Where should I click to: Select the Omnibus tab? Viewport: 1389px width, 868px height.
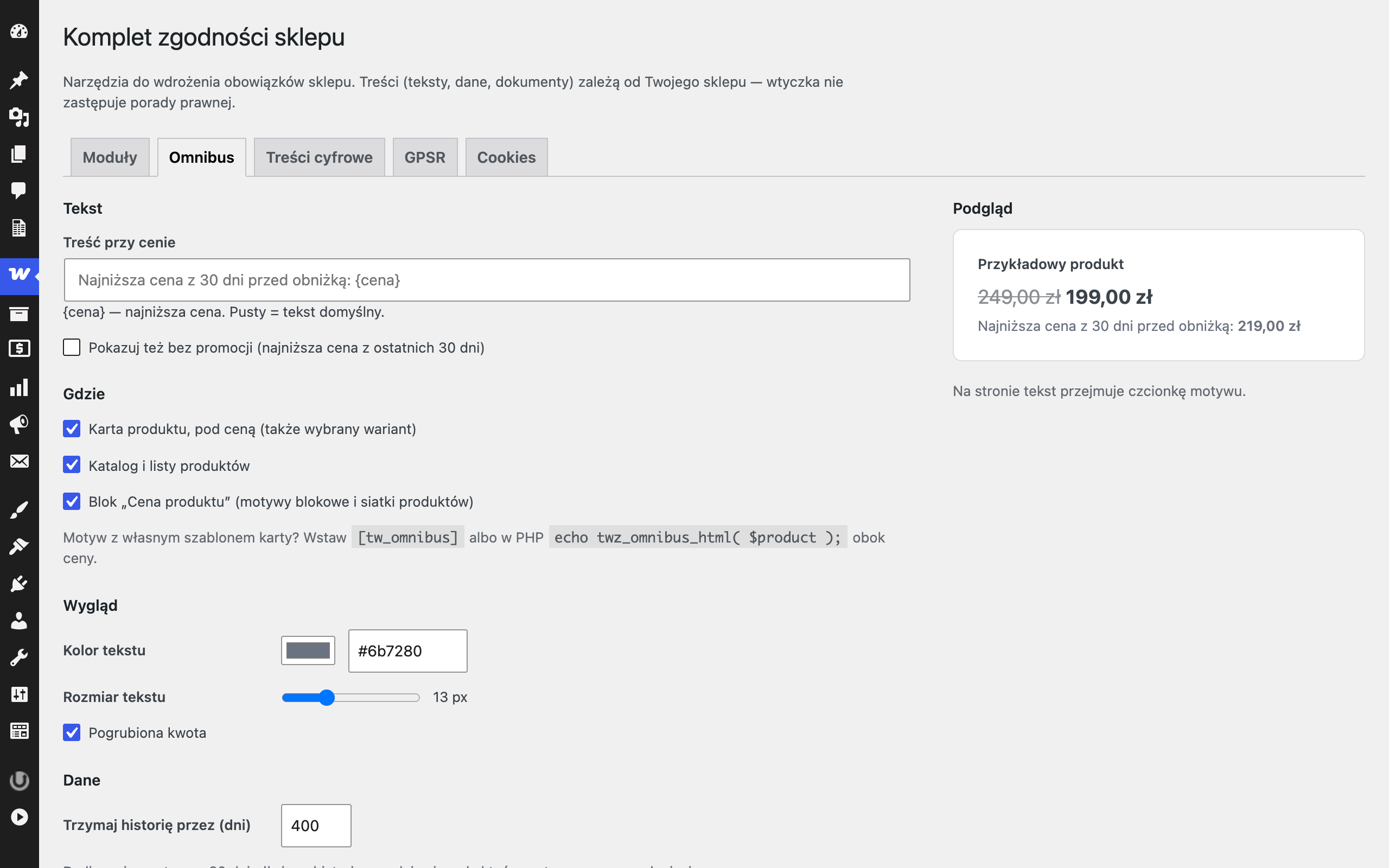(x=201, y=157)
